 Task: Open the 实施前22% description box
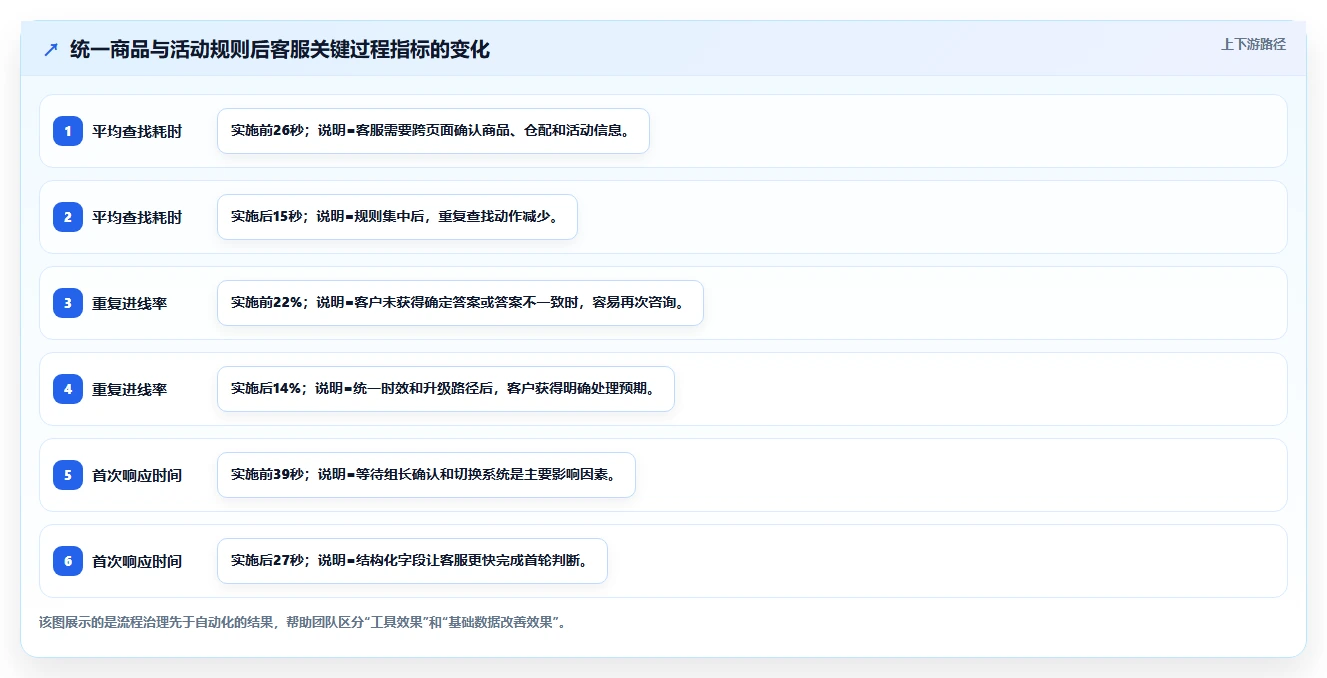(460, 303)
